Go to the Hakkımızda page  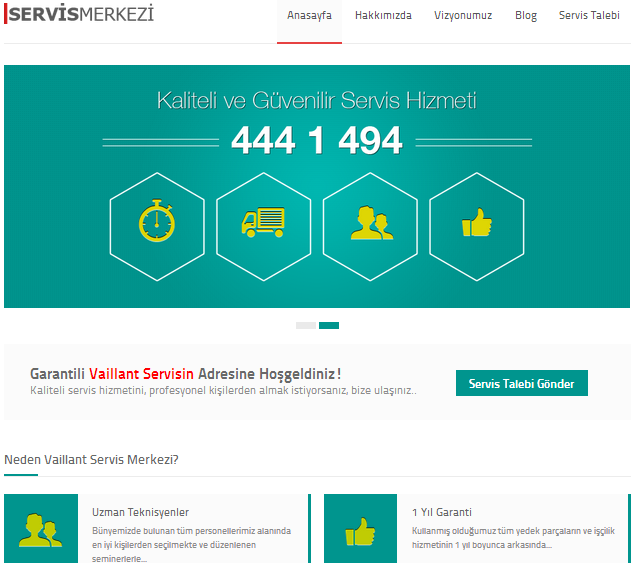(x=383, y=16)
